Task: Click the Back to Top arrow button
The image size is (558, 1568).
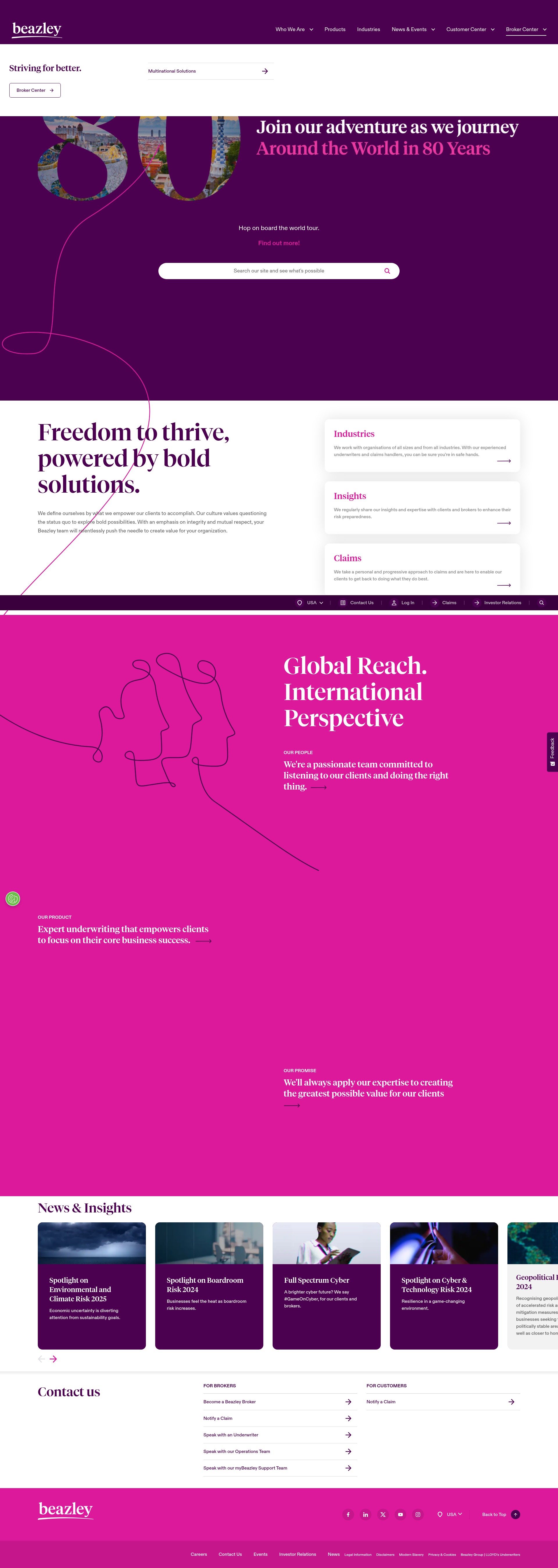Action: click(515, 1515)
